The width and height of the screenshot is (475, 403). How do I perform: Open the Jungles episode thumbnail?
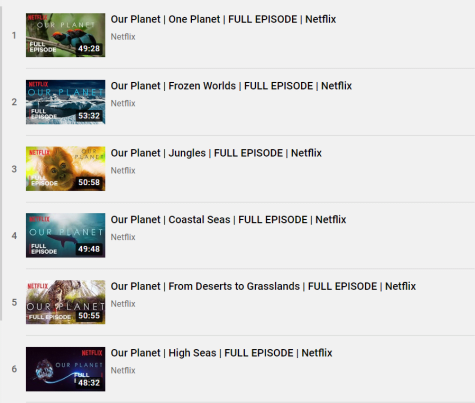click(66, 169)
